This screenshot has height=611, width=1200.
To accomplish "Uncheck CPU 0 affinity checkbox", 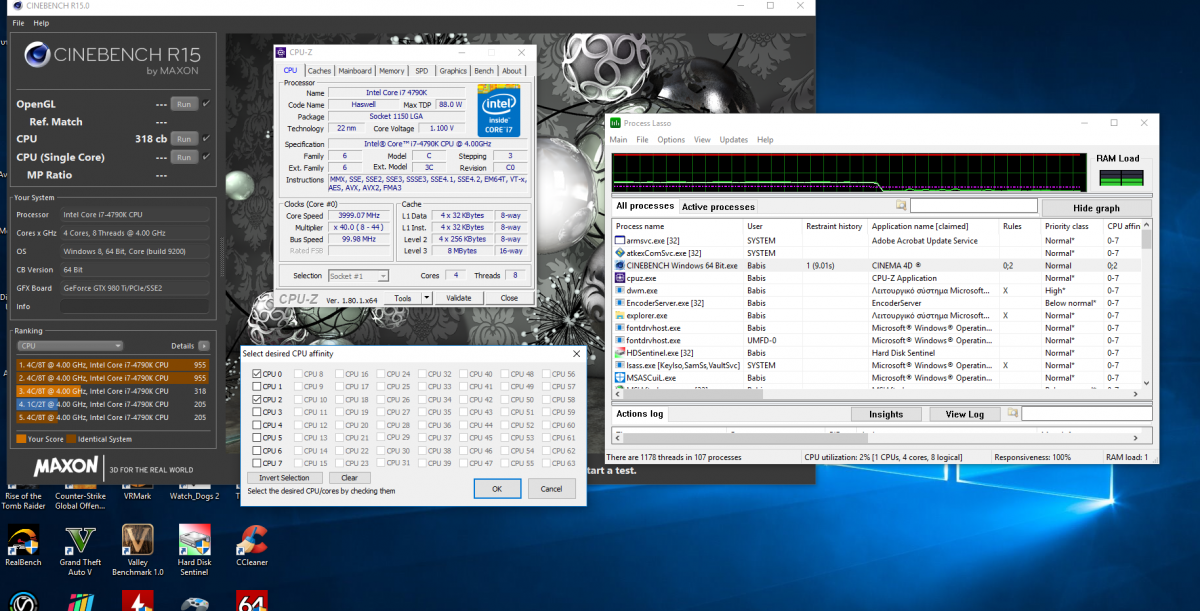I will [258, 374].
